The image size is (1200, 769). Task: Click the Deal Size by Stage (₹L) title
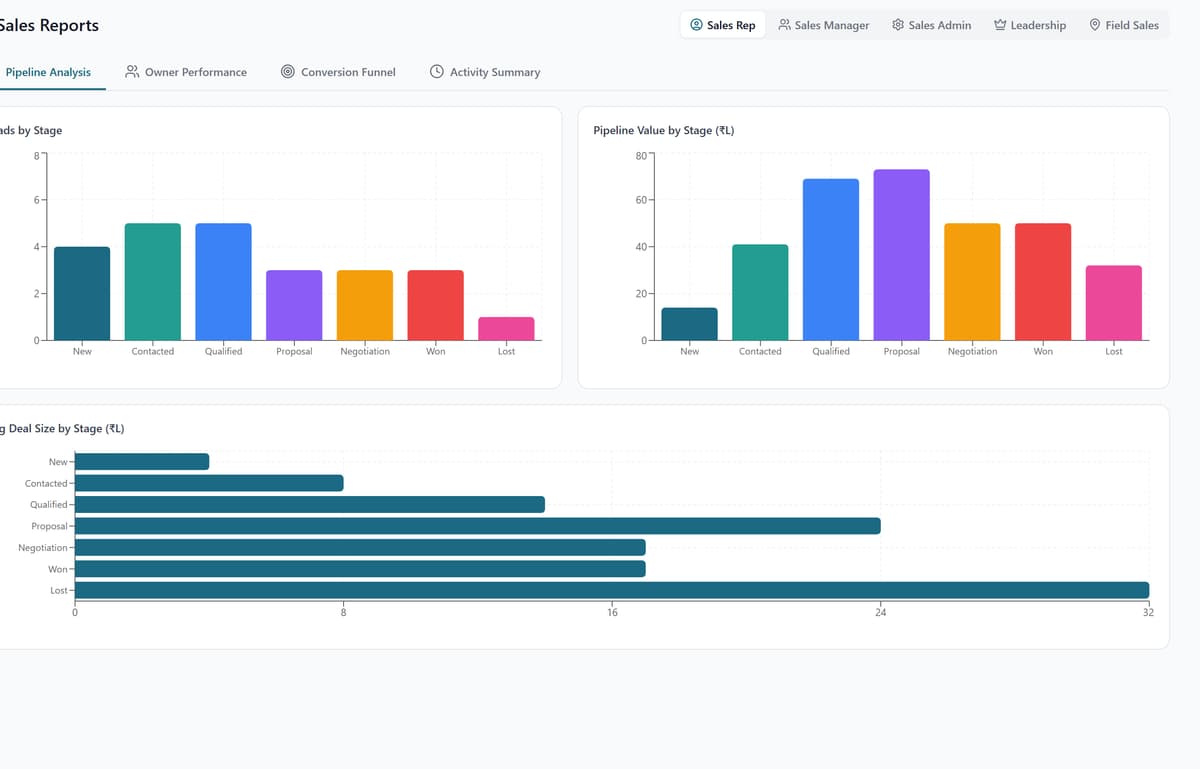pyautogui.click(x=63, y=429)
